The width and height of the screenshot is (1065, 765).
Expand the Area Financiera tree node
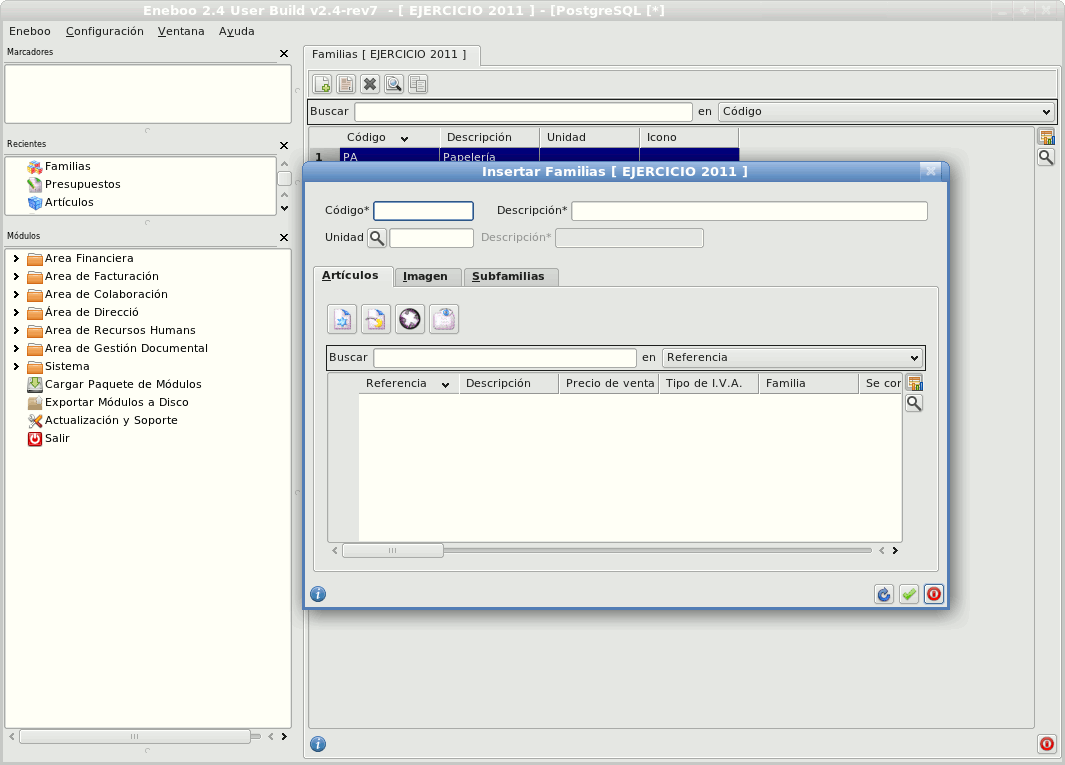pos(16,259)
